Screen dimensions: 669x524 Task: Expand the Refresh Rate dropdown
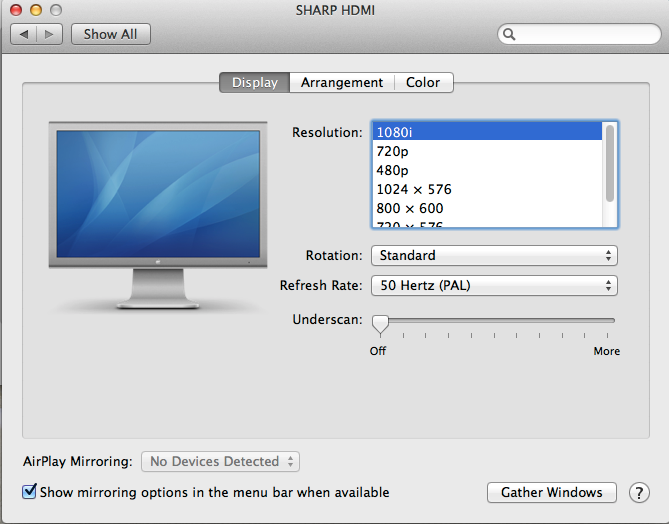(x=494, y=285)
